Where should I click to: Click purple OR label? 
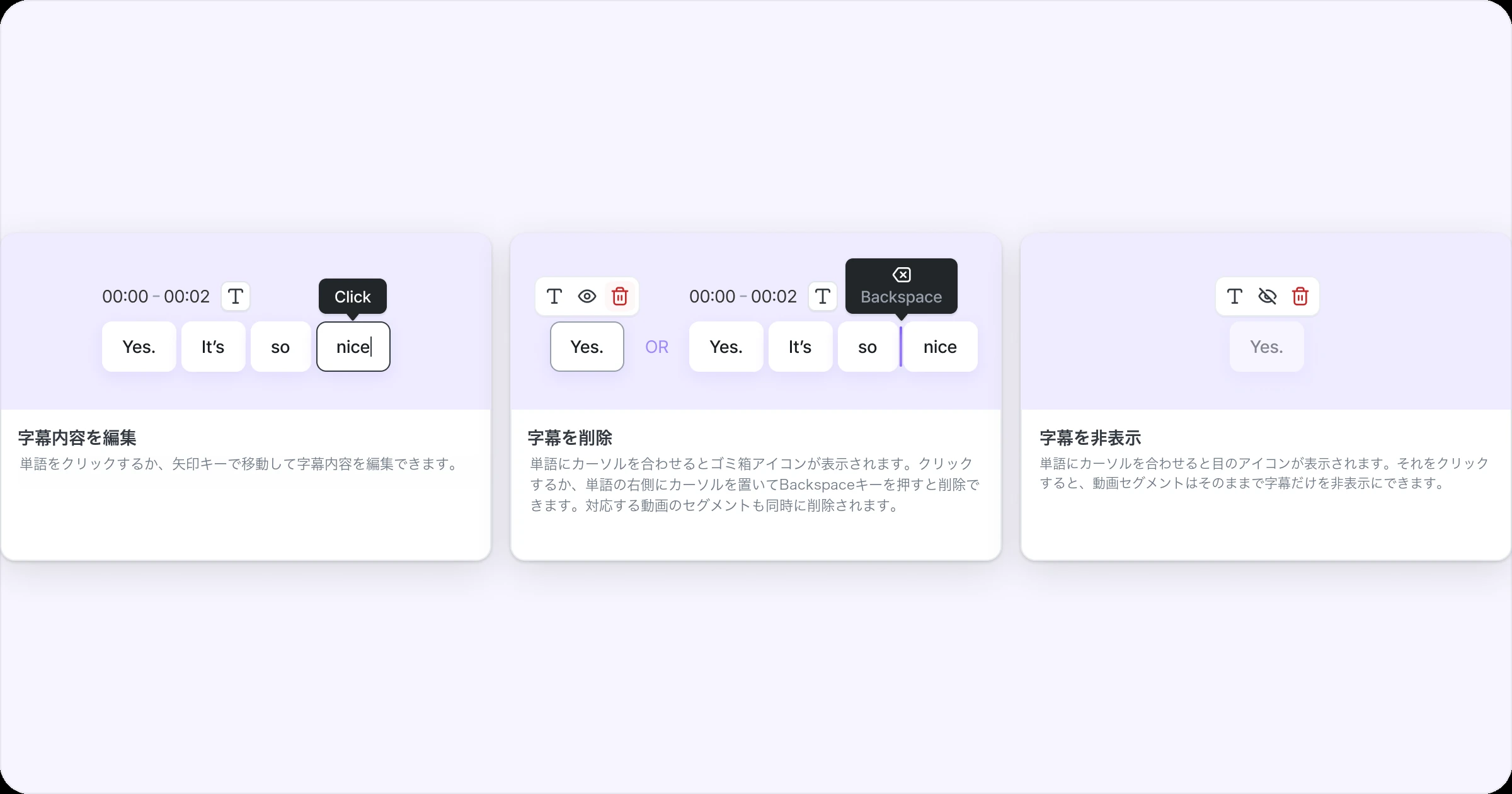(656, 347)
